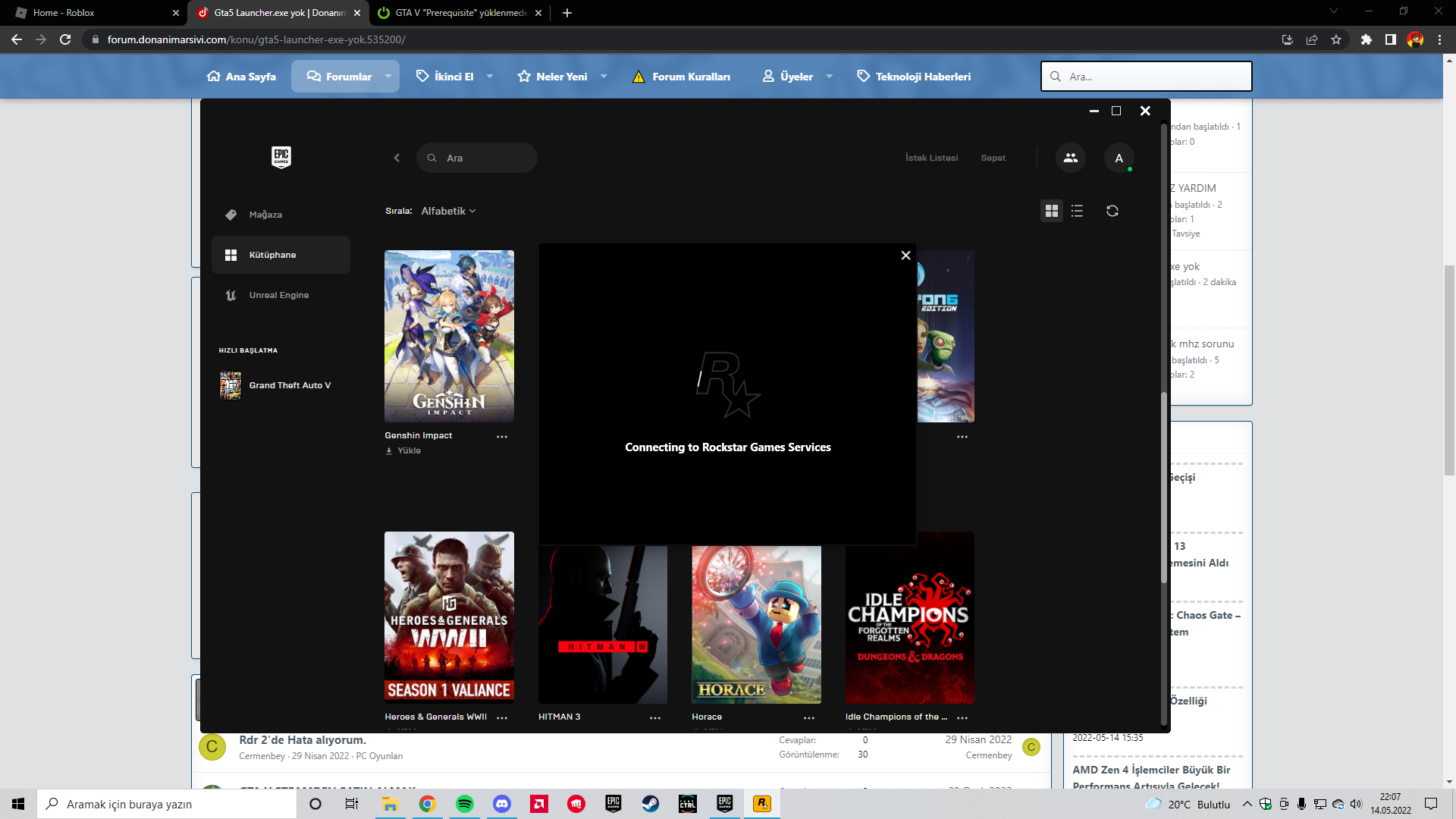Open Spotify from the taskbar

click(464, 804)
